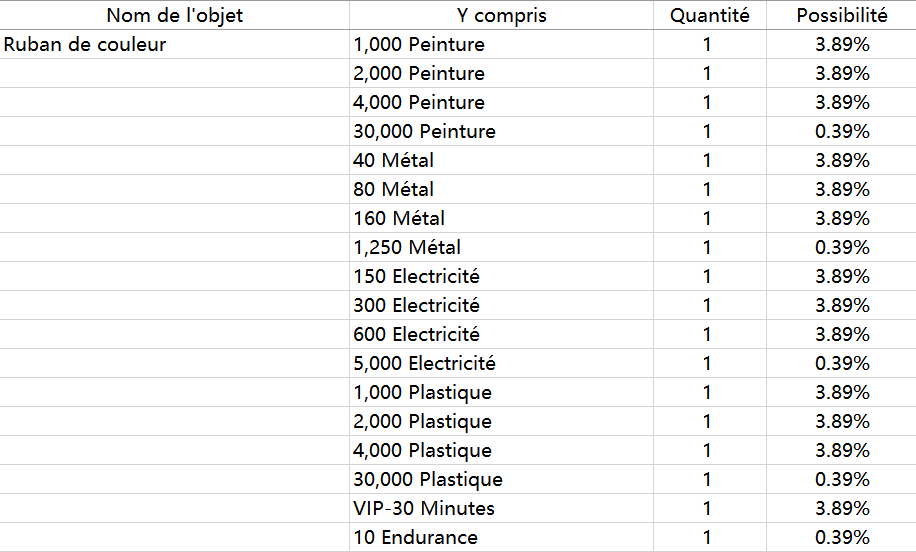Click the '5,000 Electricité' cell
Image resolution: width=916 pixels, height=552 pixels.
click(x=501, y=363)
